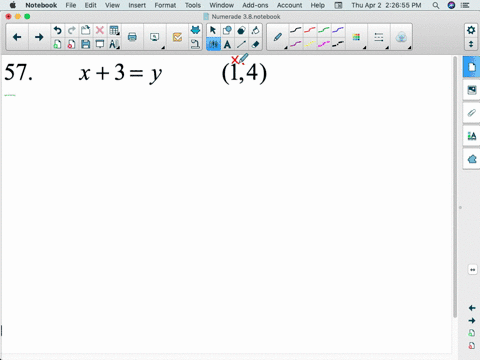Screen dimensions: 480x360
Task: Switch to the Properties tab
Action: pos(471,136)
